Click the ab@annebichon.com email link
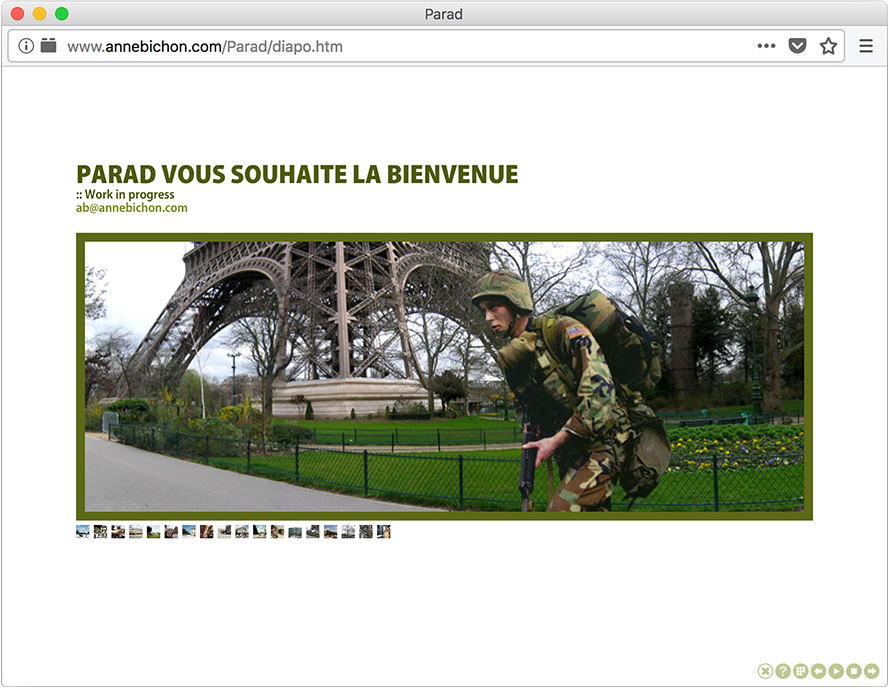The width and height of the screenshot is (889, 688). pyautogui.click(x=131, y=208)
